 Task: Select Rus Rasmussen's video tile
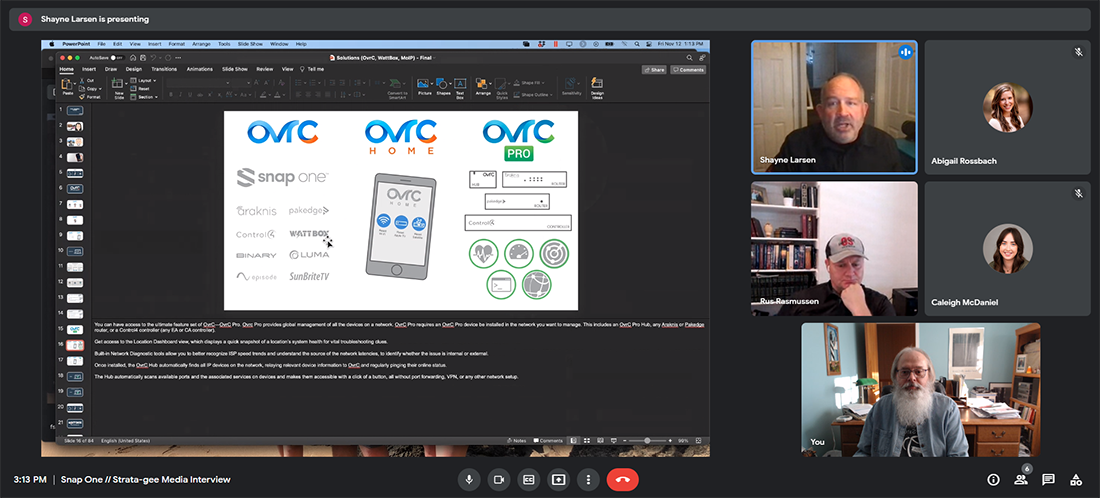click(x=834, y=249)
